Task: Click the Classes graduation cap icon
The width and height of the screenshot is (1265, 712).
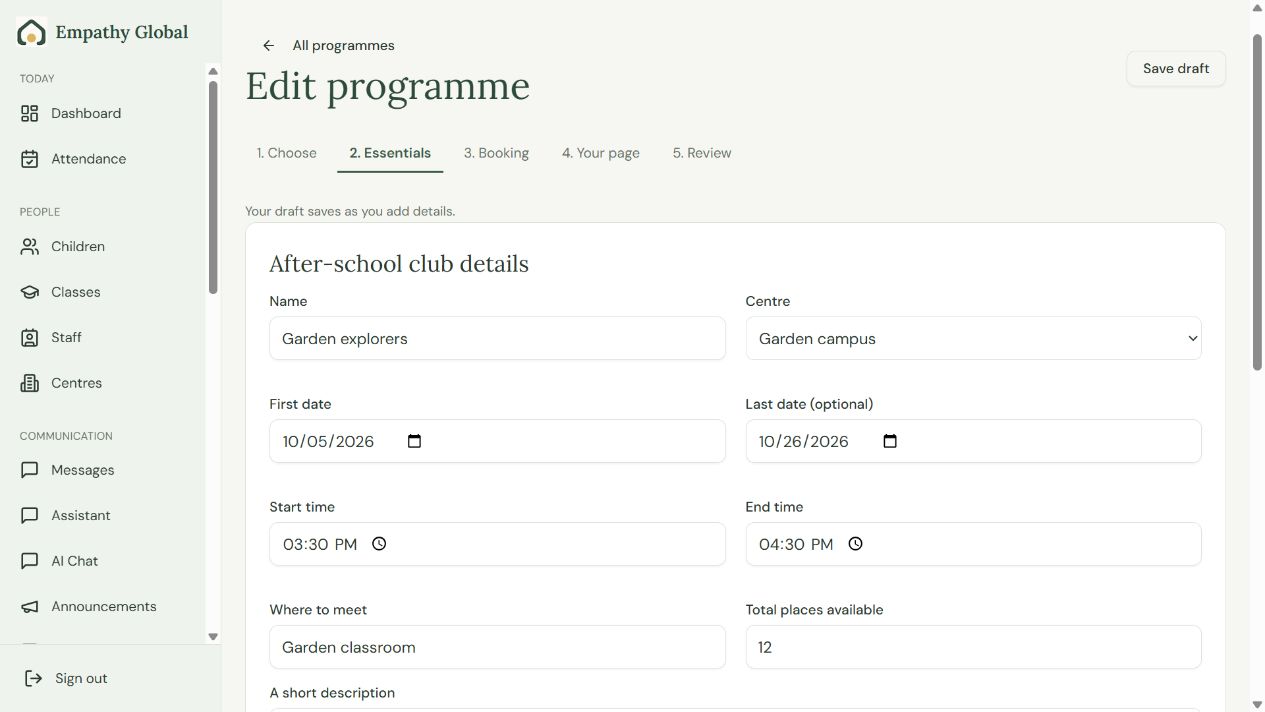Action: 30,292
